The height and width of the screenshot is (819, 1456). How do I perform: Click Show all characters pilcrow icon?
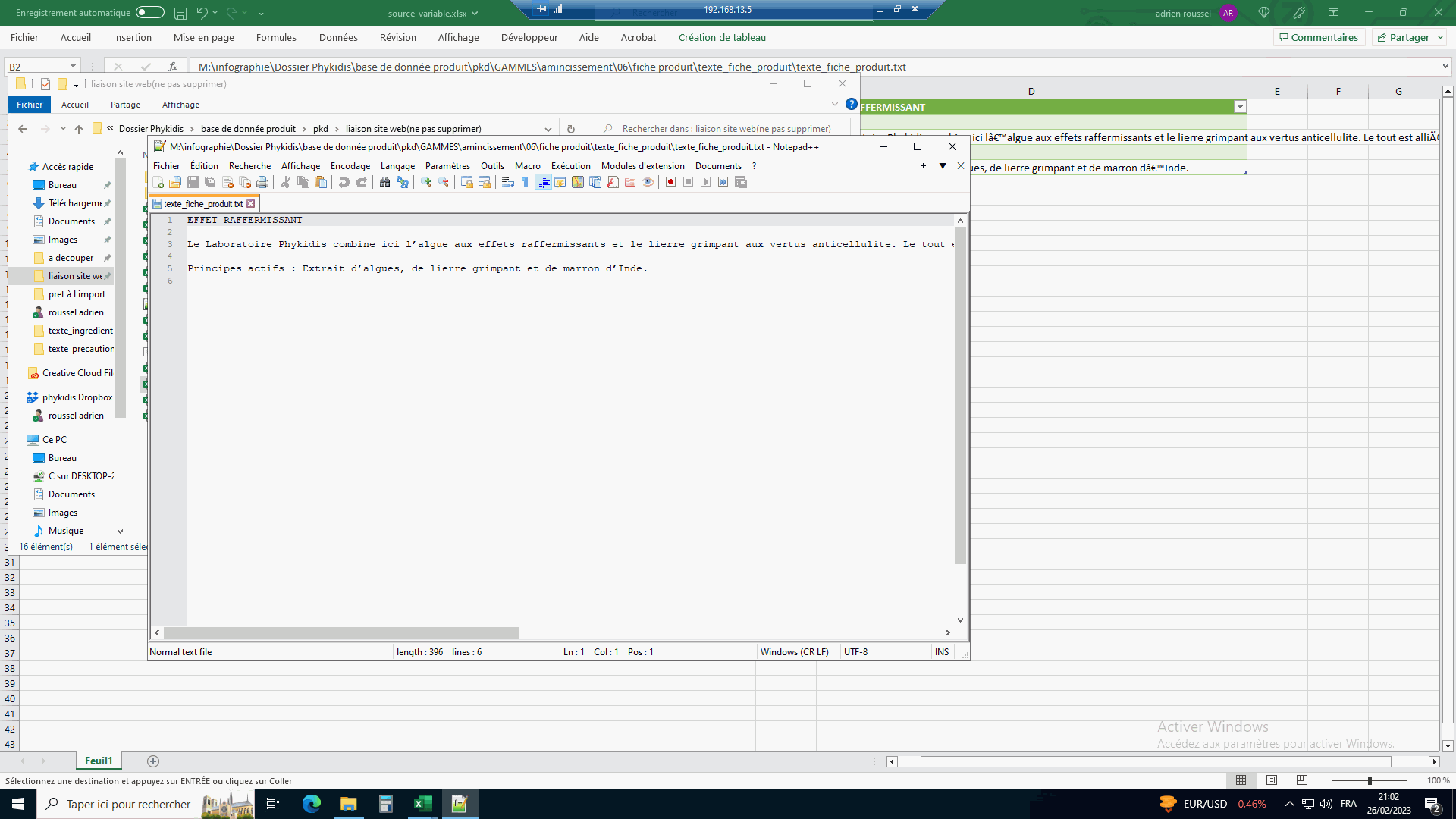[525, 182]
